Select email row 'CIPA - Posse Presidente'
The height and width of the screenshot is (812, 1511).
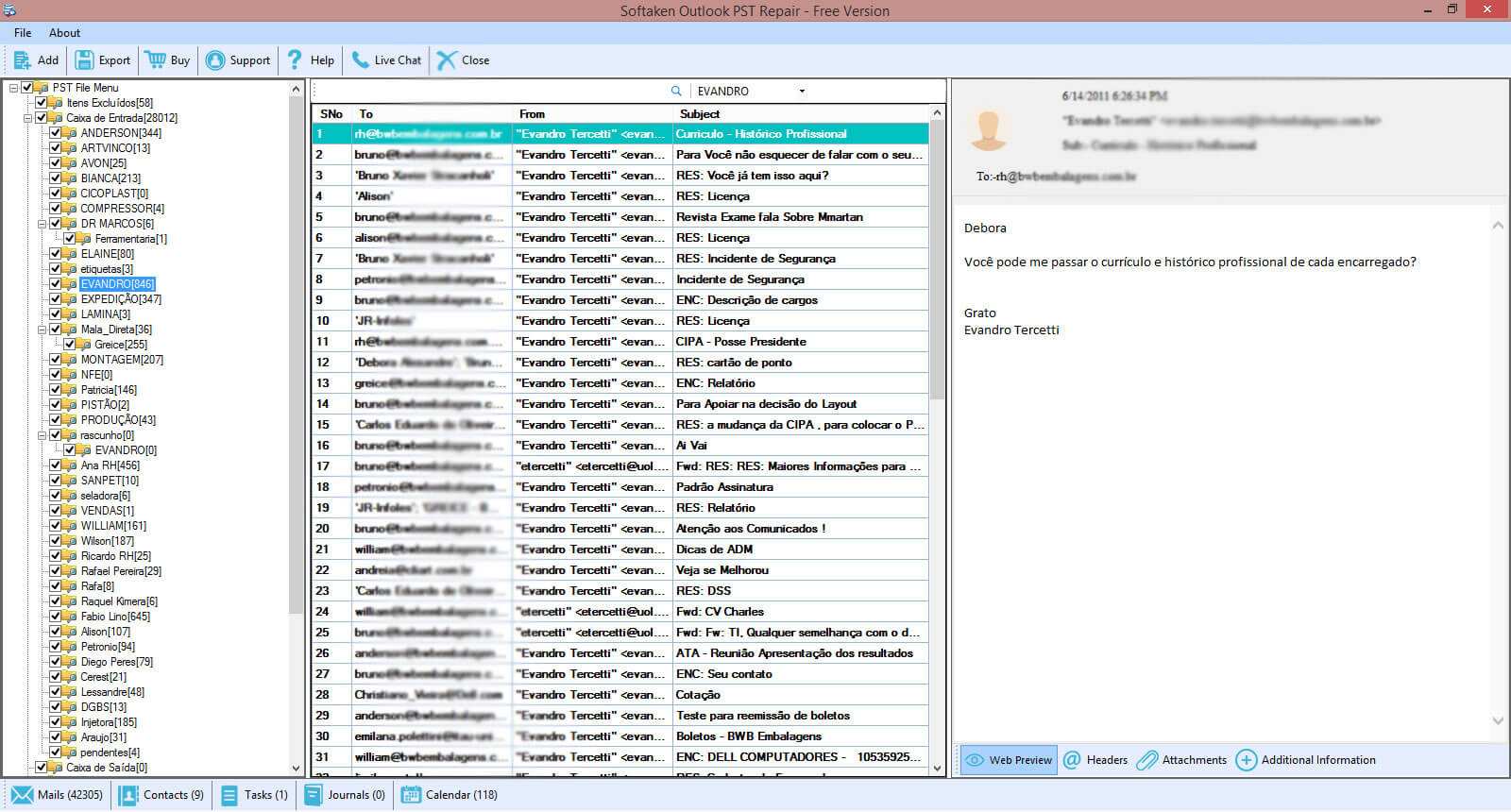[620, 342]
